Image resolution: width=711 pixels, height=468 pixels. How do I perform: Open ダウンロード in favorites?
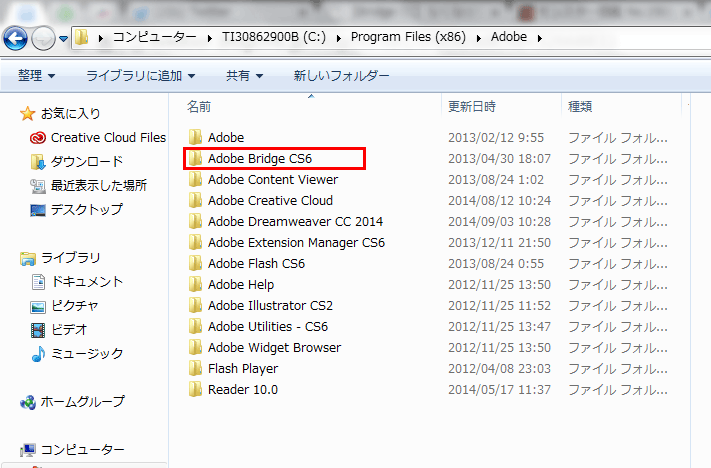(87, 161)
